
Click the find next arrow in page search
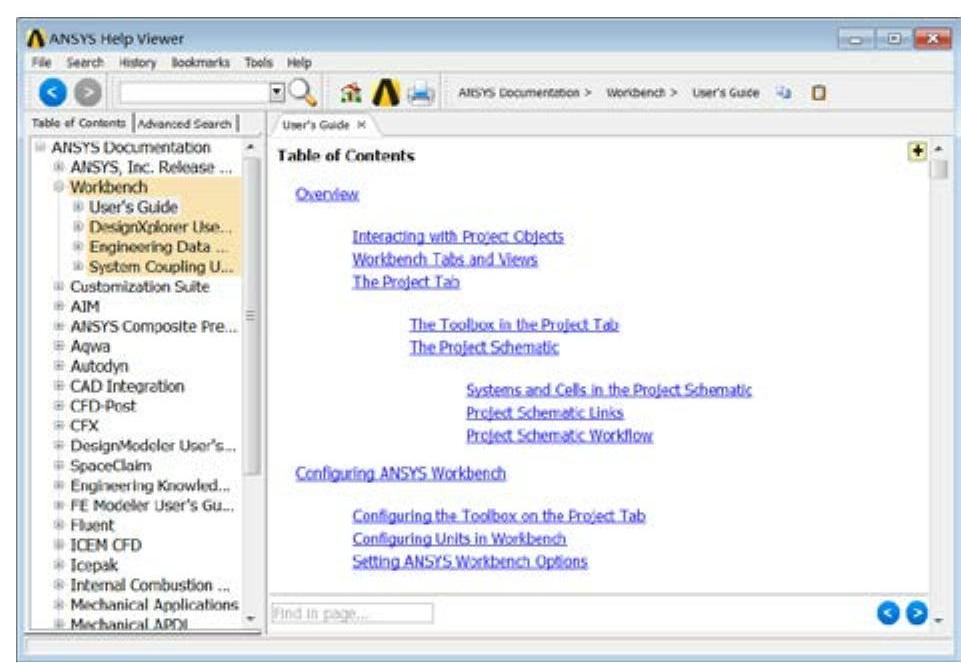pos(915,614)
